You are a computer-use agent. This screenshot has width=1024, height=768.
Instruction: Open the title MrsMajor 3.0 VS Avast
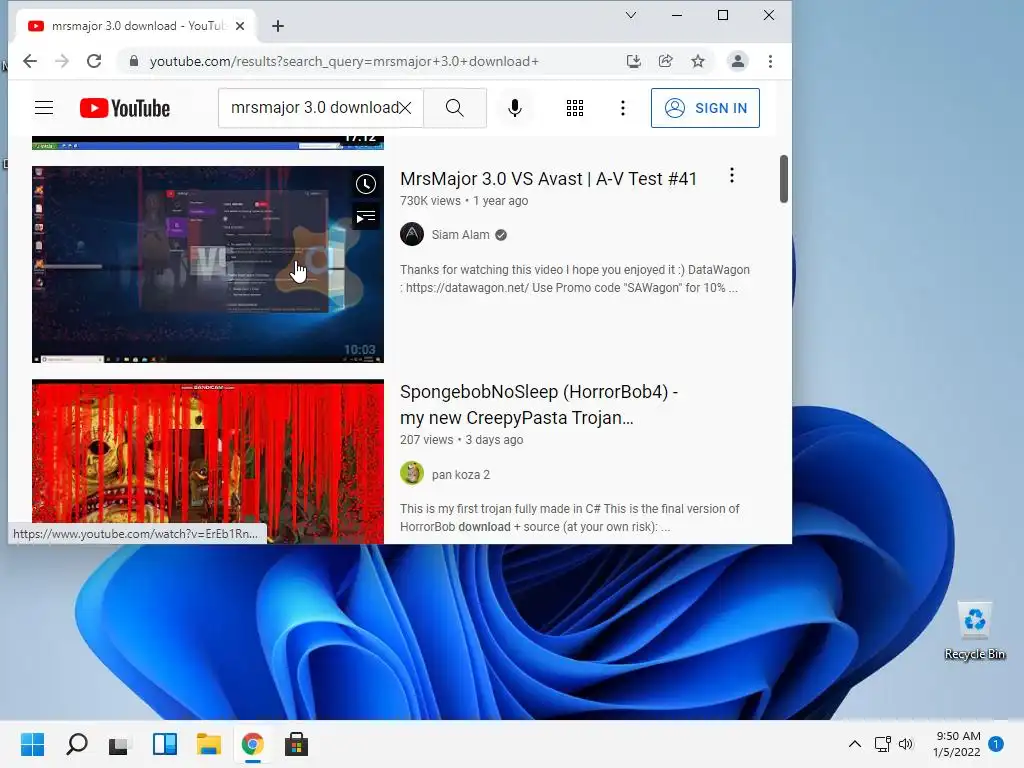(x=549, y=179)
